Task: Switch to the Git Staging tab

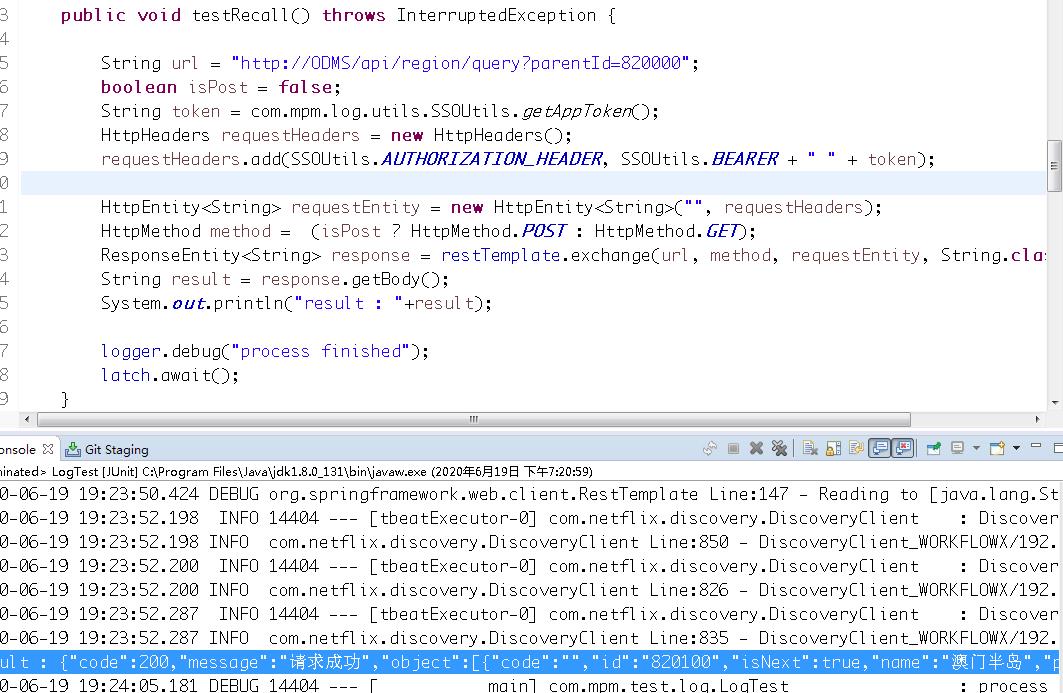Action: [106, 449]
